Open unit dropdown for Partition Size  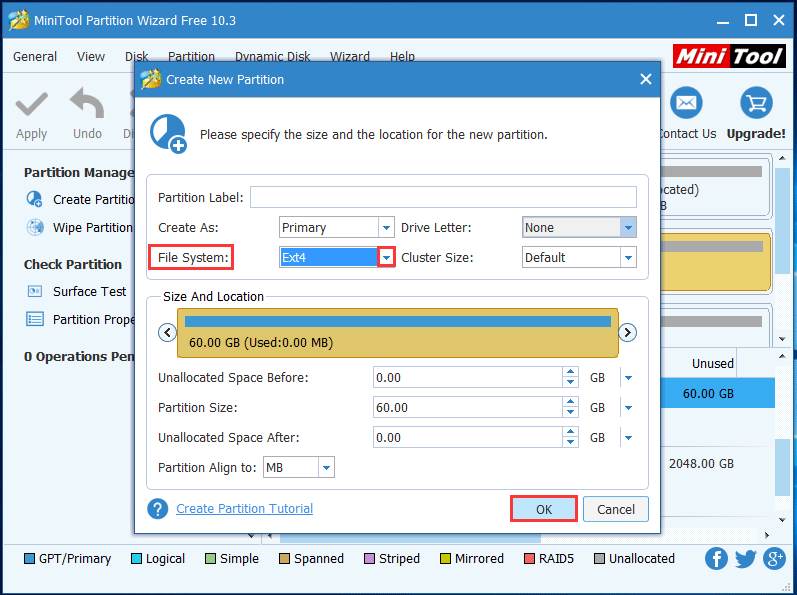(x=628, y=408)
